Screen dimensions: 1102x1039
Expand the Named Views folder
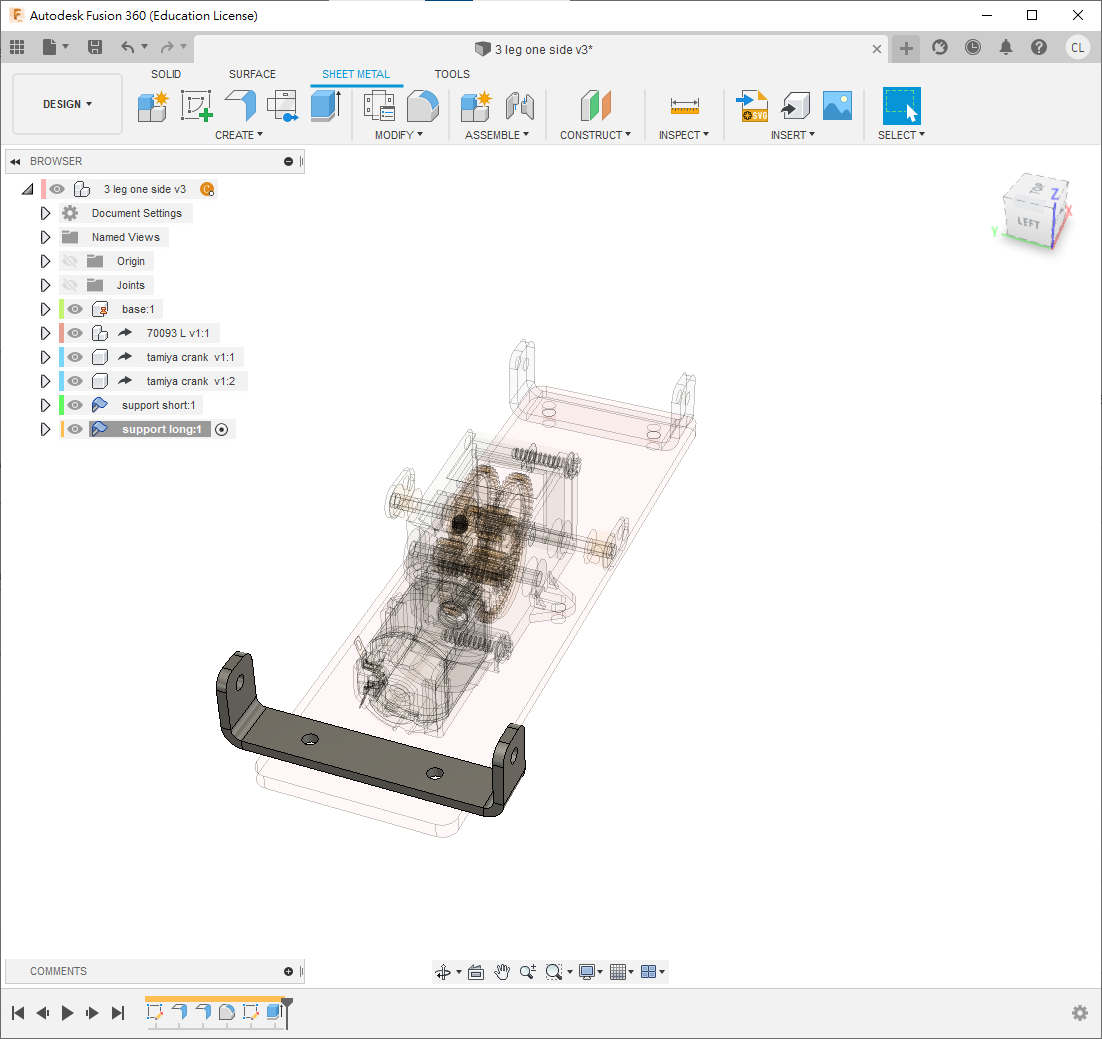coord(45,237)
